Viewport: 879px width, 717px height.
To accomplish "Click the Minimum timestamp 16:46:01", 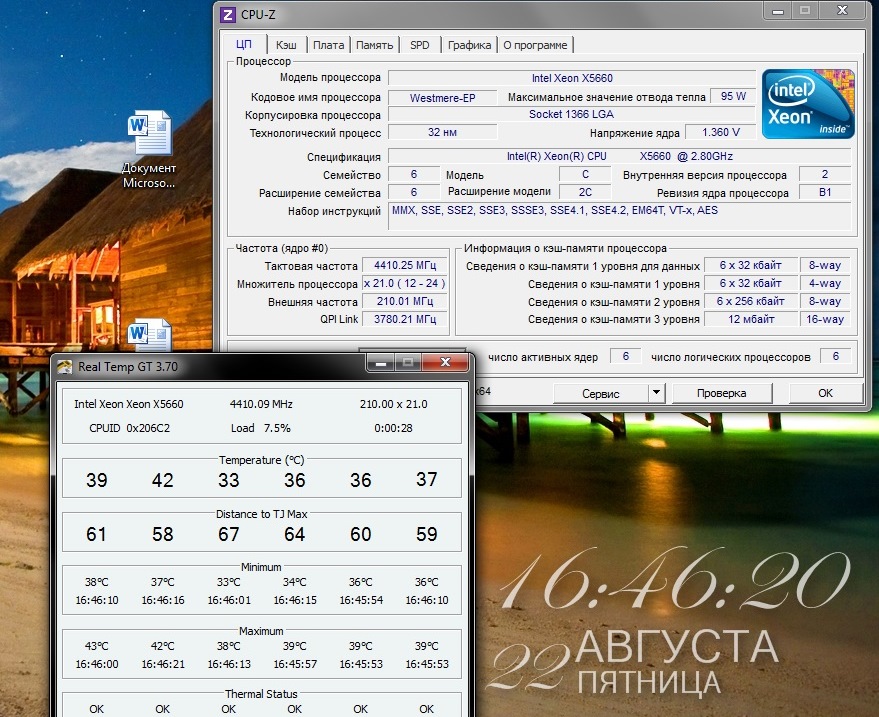I will [229, 600].
